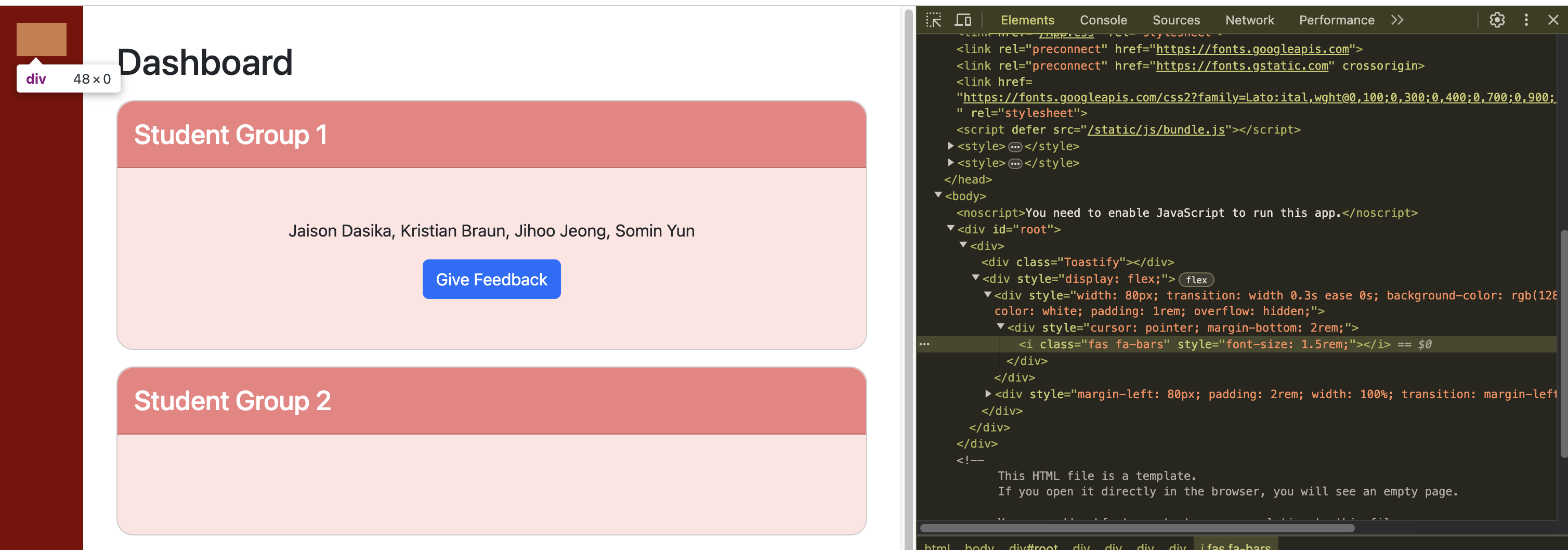Image resolution: width=1568 pixels, height=550 pixels.
Task: Click the div#root breadcrumb
Action: coord(1033,546)
